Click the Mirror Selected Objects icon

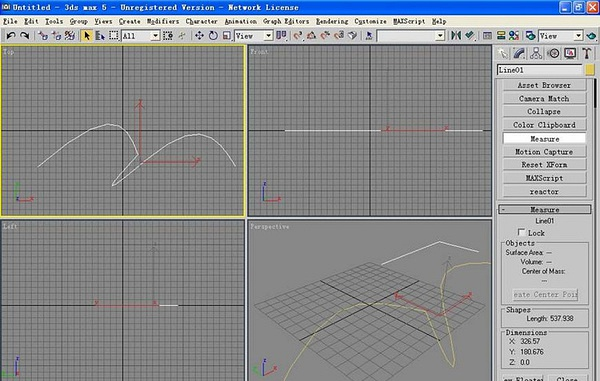(x=455, y=36)
